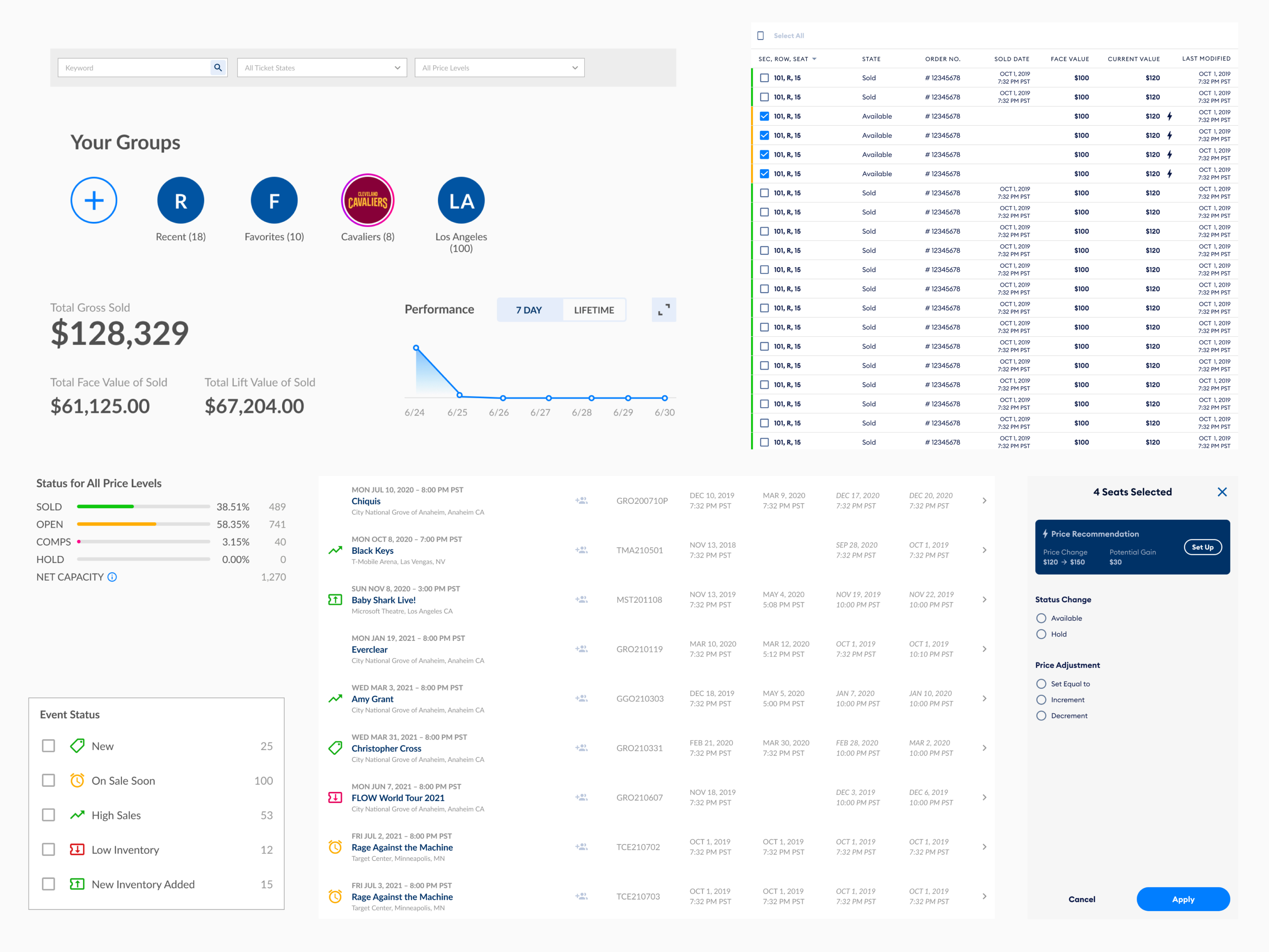The width and height of the screenshot is (1269, 952).
Task: Click the 6/25 data point on chart
Action: coord(460,395)
